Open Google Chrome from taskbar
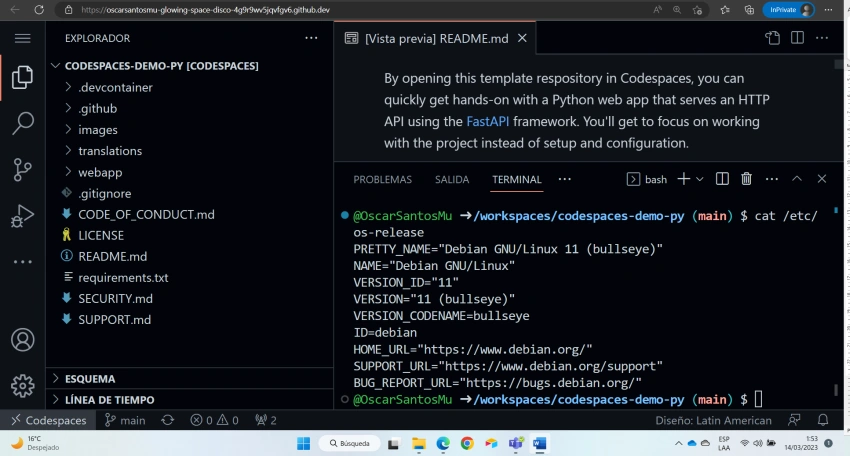The width and height of the screenshot is (850, 456). point(467,444)
